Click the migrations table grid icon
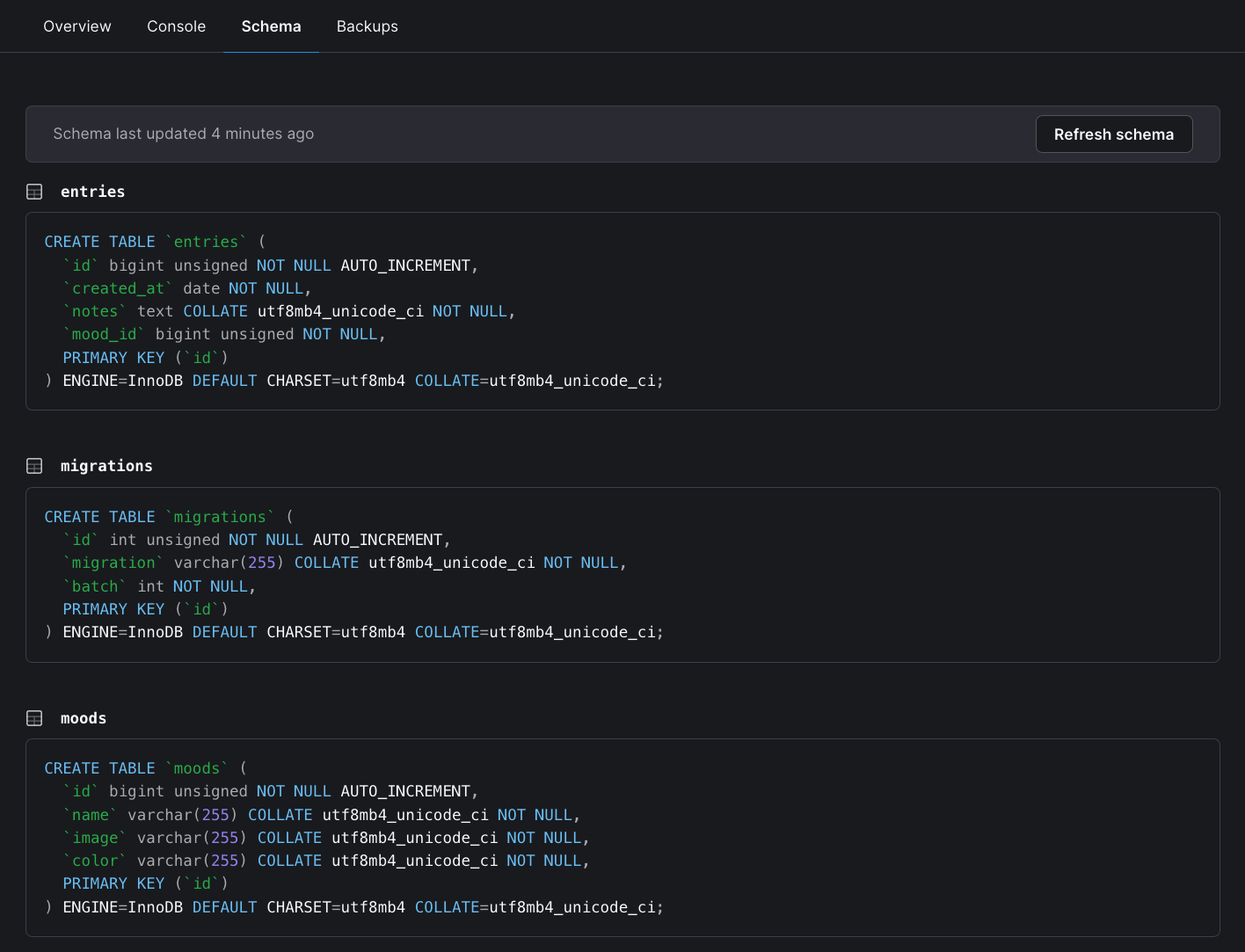This screenshot has width=1245, height=952. (x=34, y=465)
